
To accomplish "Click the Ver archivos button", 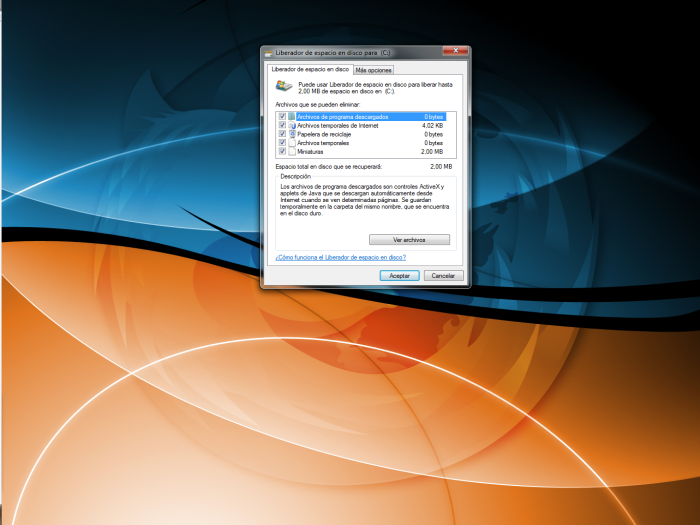I will click(x=409, y=240).
